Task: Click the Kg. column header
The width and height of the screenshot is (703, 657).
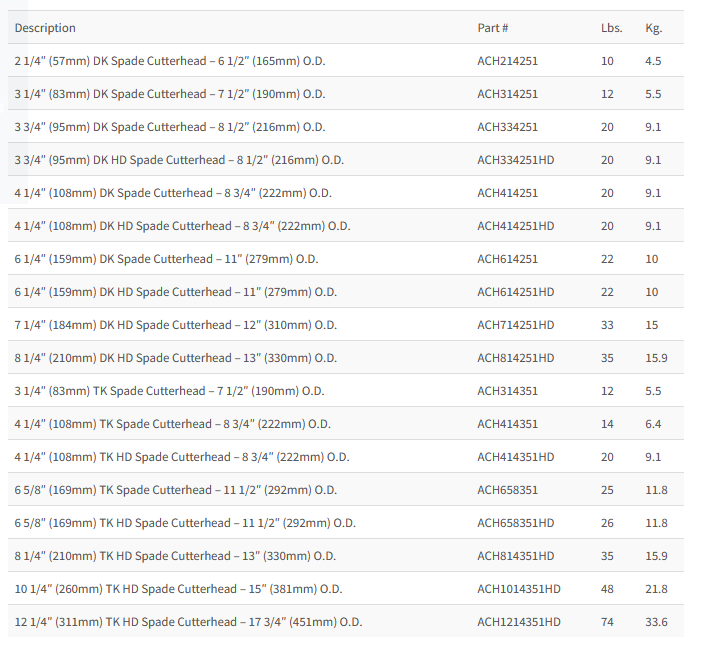Action: pyautogui.click(x=653, y=28)
